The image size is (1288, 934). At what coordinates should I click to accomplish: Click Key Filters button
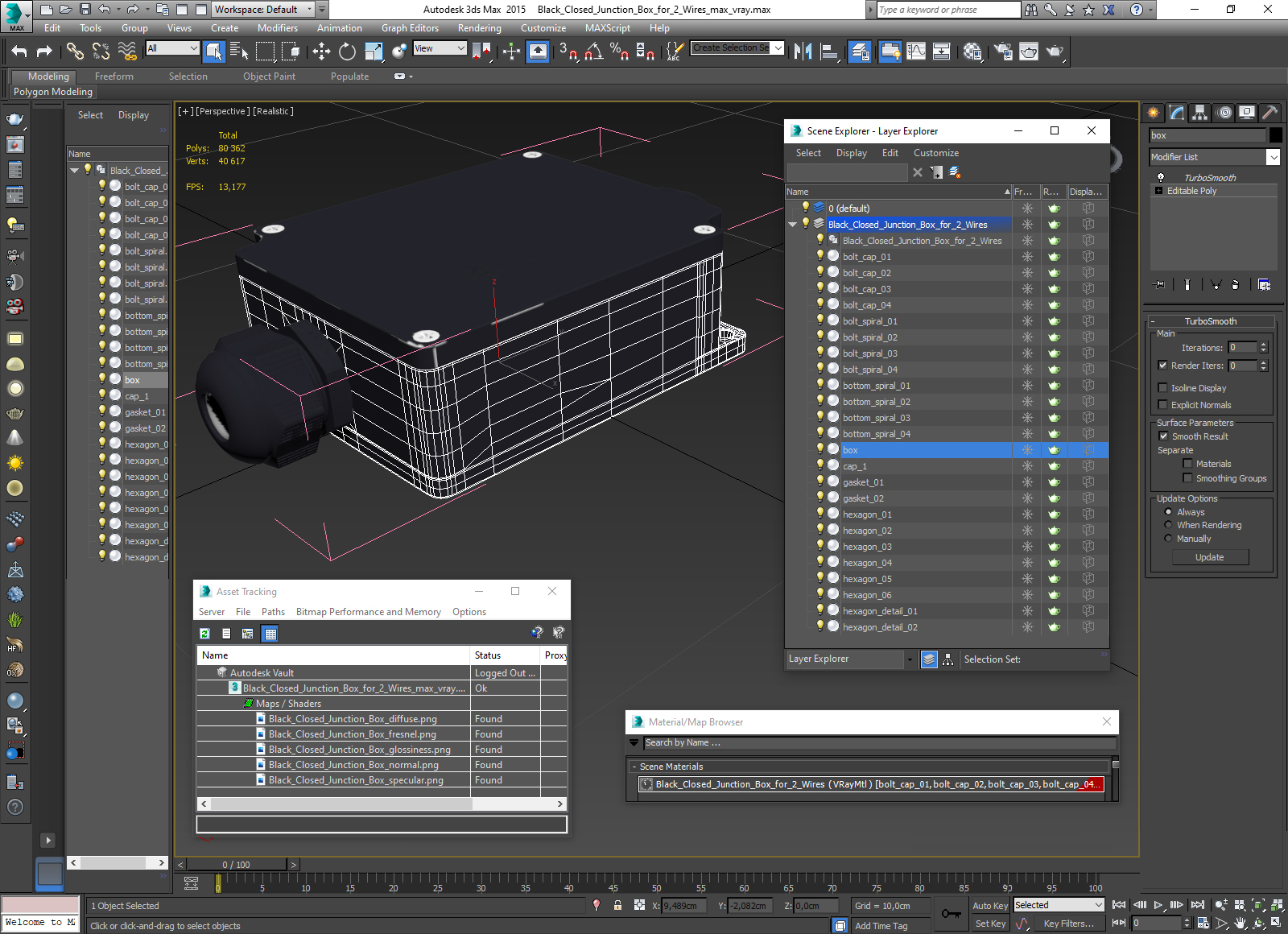[x=1068, y=924]
